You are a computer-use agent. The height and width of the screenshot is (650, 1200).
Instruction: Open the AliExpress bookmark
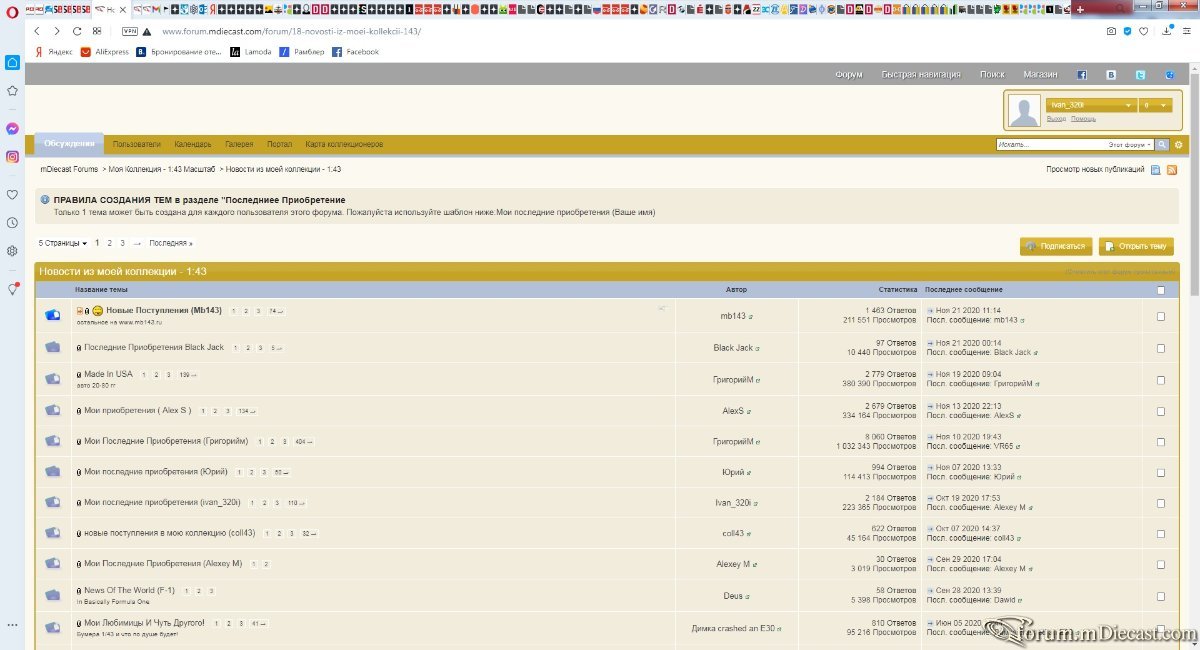click(105, 52)
